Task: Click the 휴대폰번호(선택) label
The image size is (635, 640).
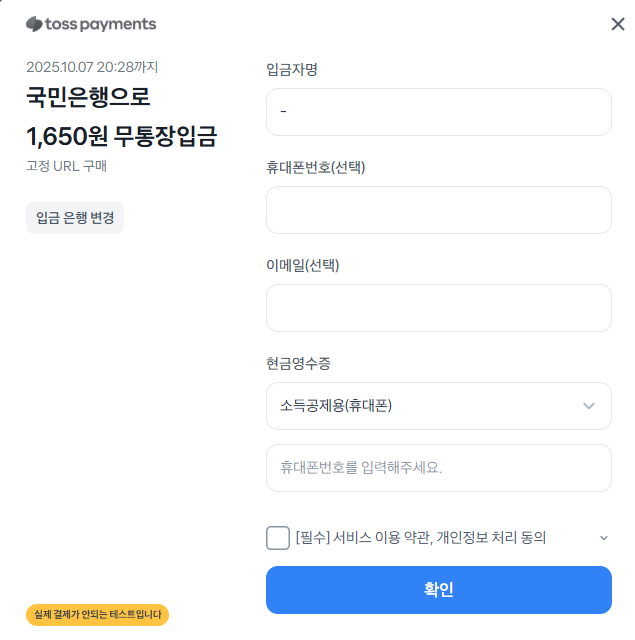Action: pyautogui.click(x=316, y=167)
